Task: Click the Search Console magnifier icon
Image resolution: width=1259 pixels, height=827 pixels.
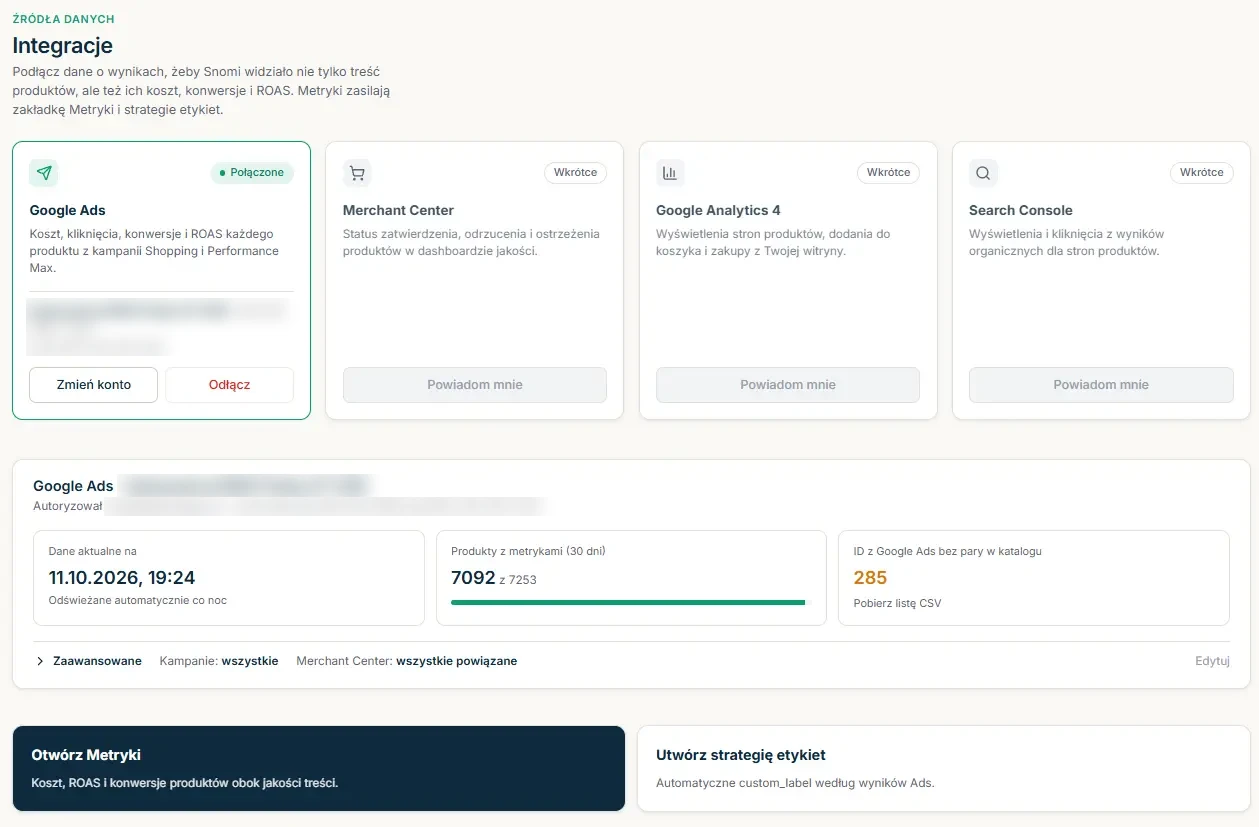Action: click(983, 173)
